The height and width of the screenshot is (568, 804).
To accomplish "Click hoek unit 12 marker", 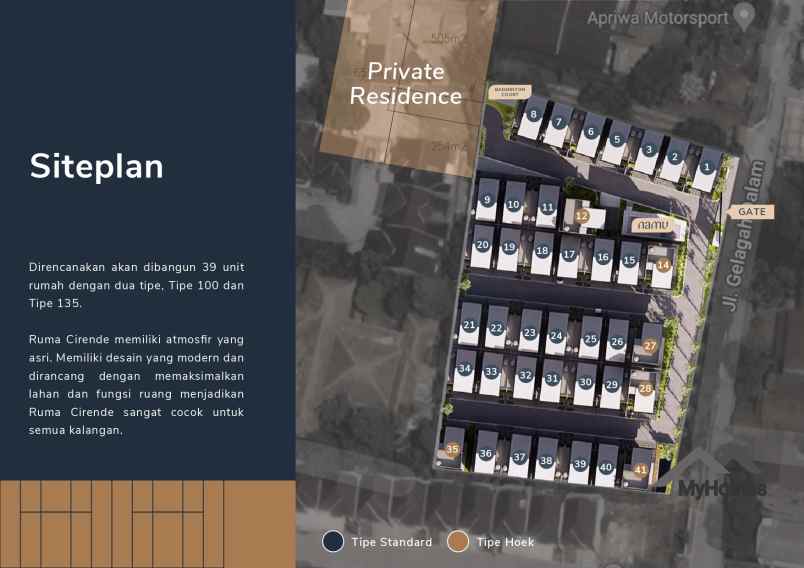I will click(581, 215).
